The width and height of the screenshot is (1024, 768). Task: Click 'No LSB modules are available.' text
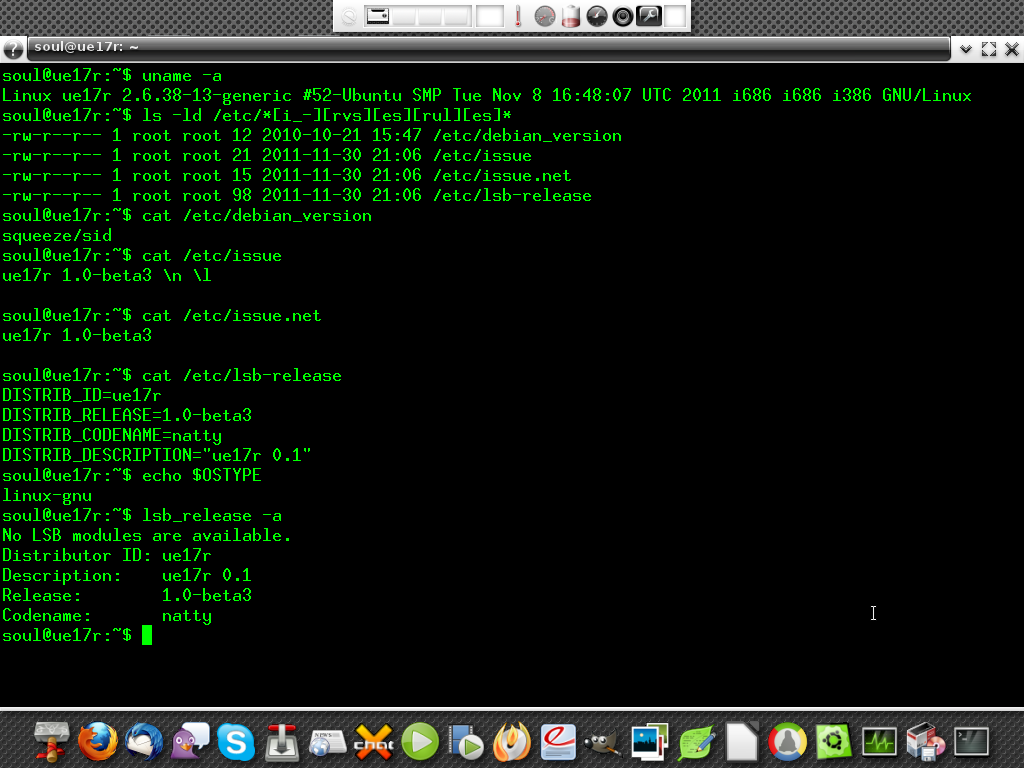(x=146, y=536)
